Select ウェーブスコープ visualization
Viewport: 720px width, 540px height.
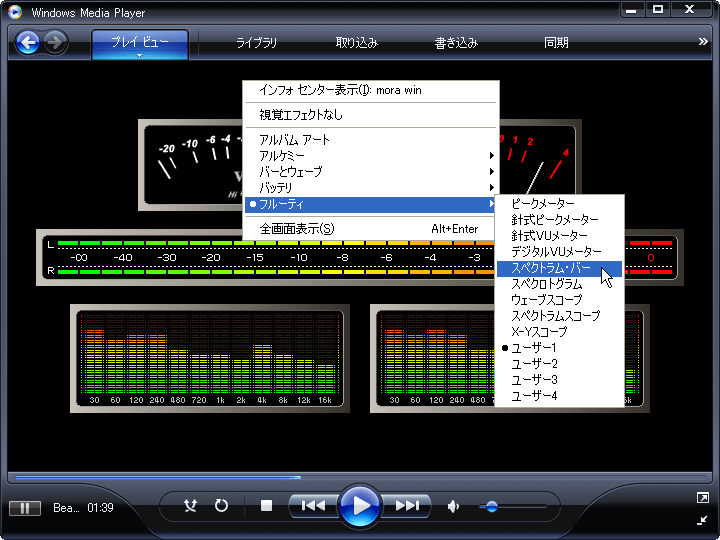point(559,300)
